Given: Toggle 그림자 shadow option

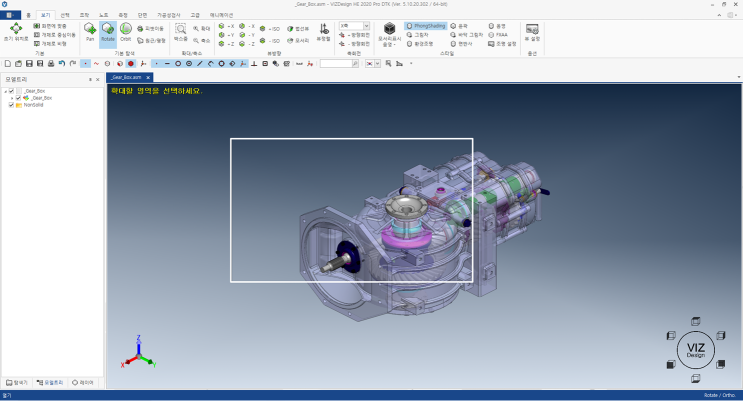Looking at the screenshot, I should 418,35.
